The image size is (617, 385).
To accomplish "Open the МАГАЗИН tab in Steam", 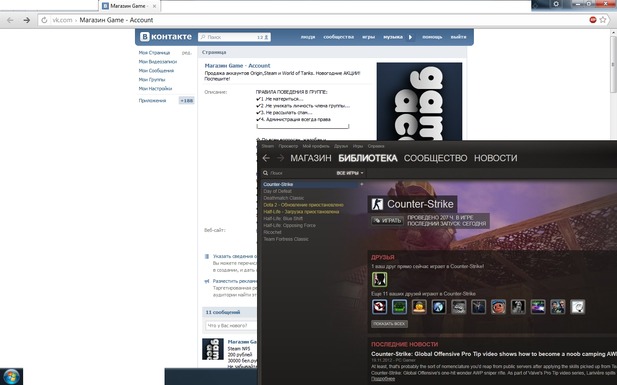I will coord(310,158).
